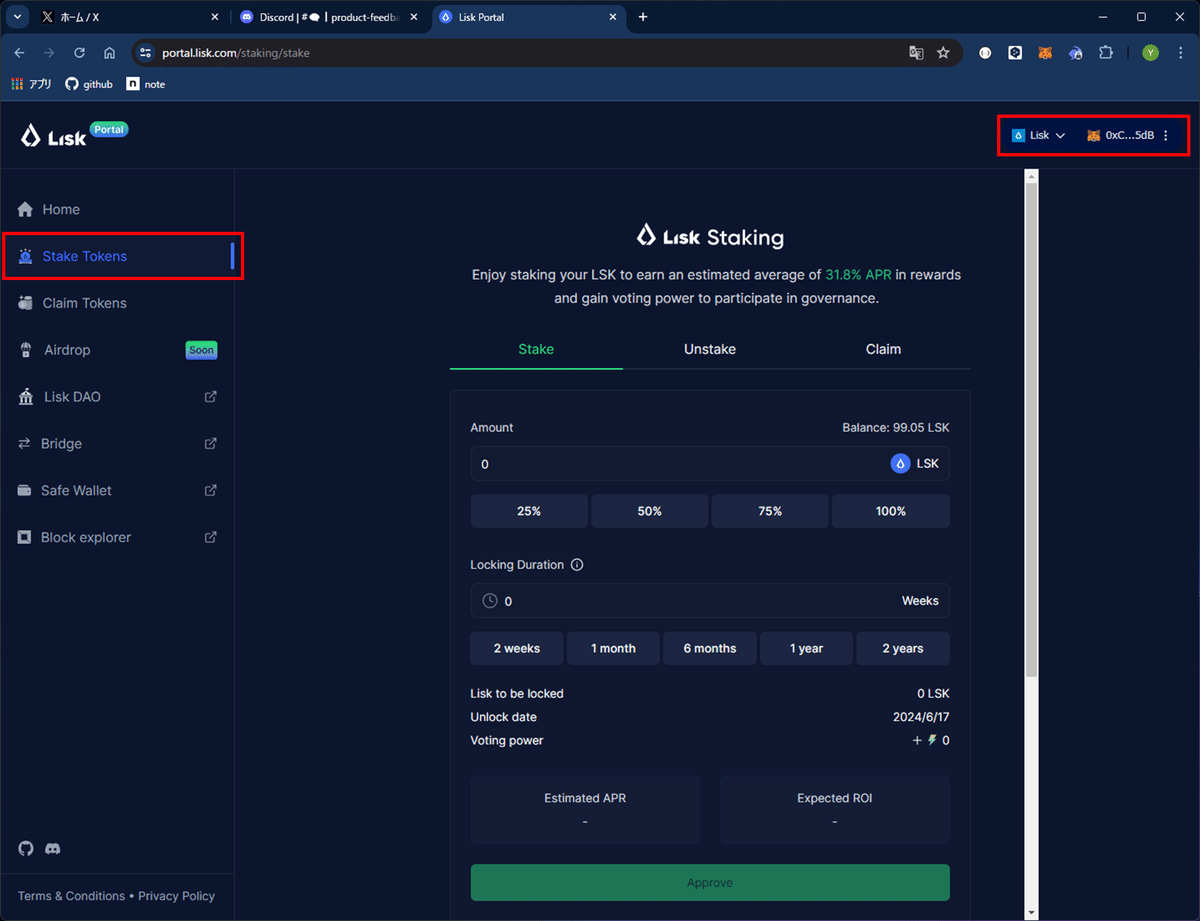Open wallet options three-dot menu

click(x=1166, y=135)
